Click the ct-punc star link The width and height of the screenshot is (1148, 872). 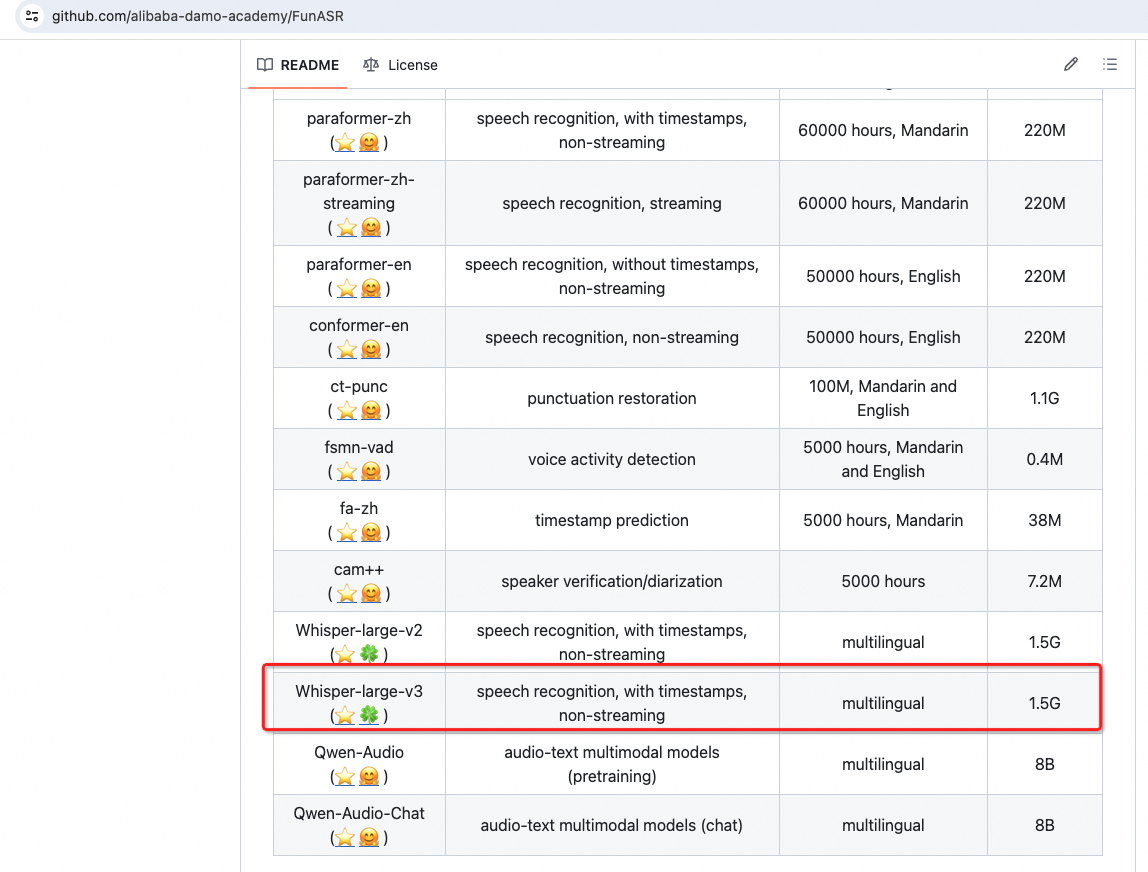(x=347, y=411)
